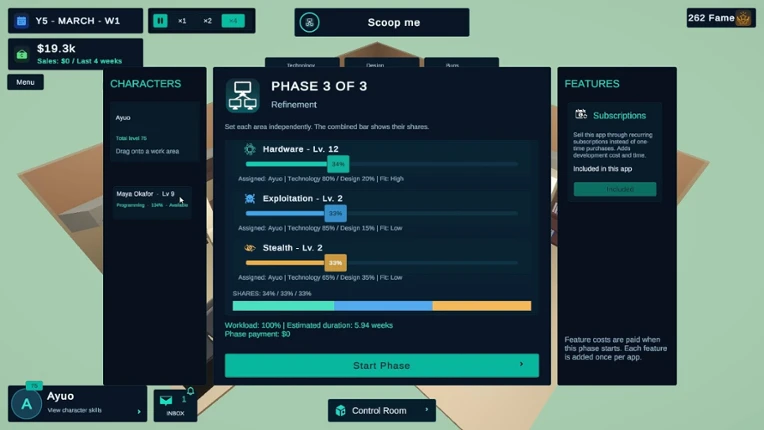Image resolution: width=764 pixels, height=430 pixels.
Task: Pause the game with the pause button
Action: [160, 21]
